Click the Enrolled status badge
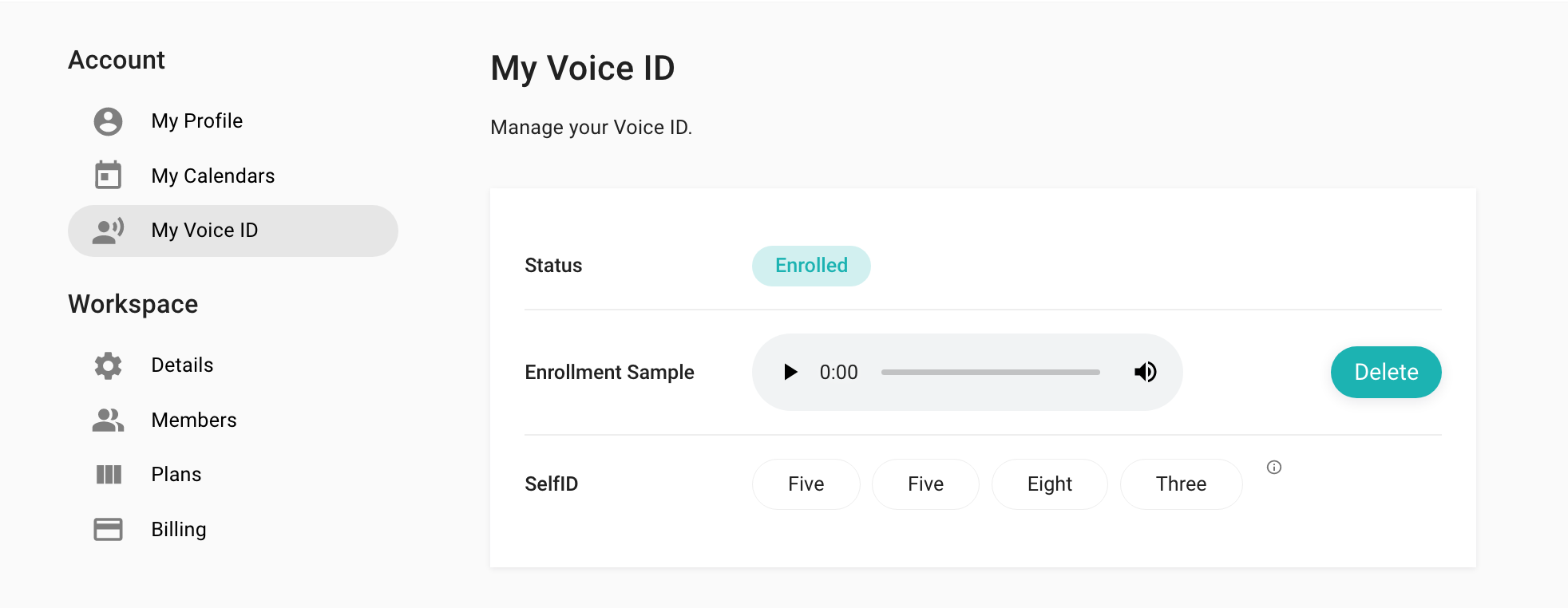Screen dimensions: 1568x608 click(x=811, y=266)
